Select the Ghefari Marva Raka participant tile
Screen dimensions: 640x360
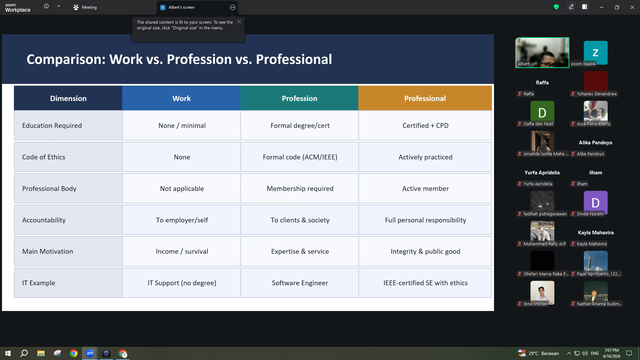tap(542, 263)
